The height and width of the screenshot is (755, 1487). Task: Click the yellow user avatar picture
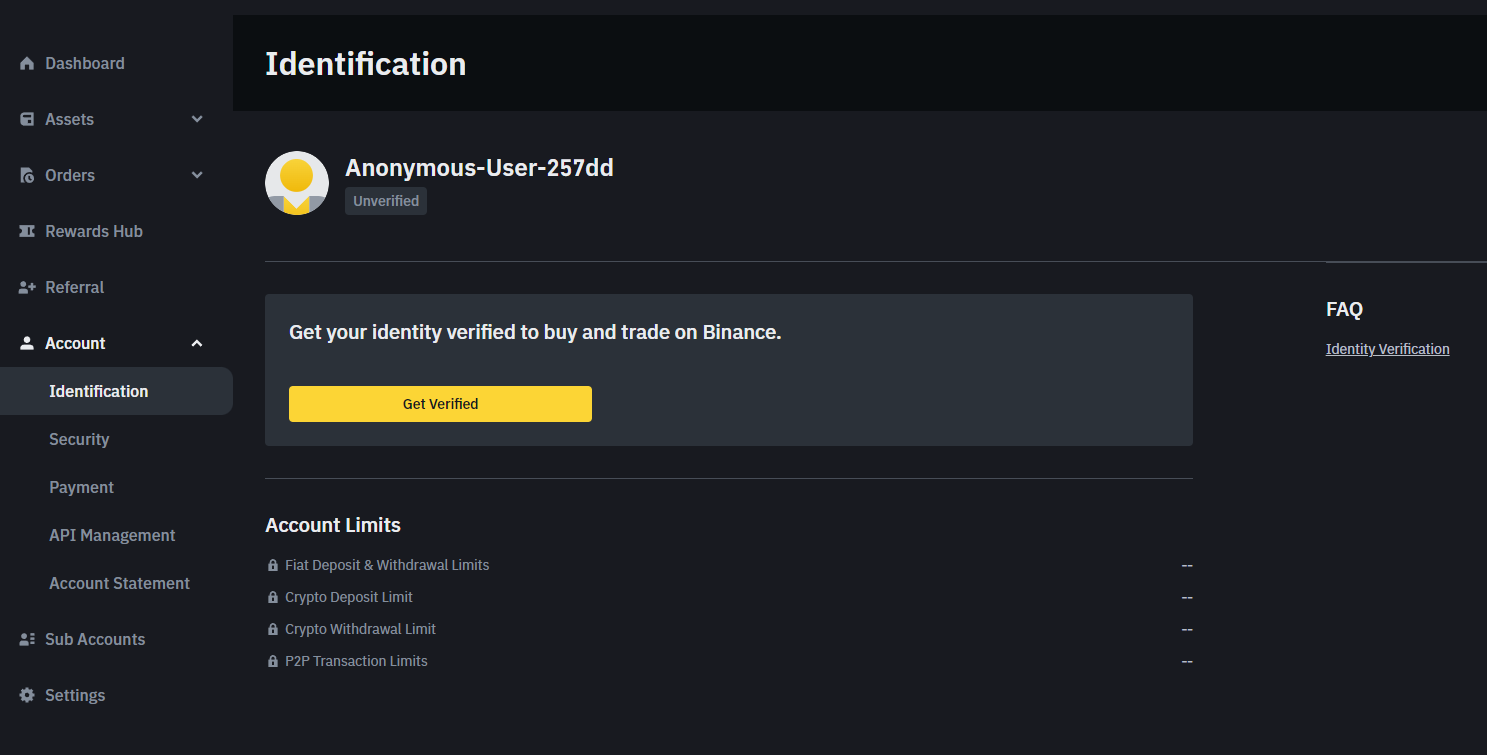point(297,183)
